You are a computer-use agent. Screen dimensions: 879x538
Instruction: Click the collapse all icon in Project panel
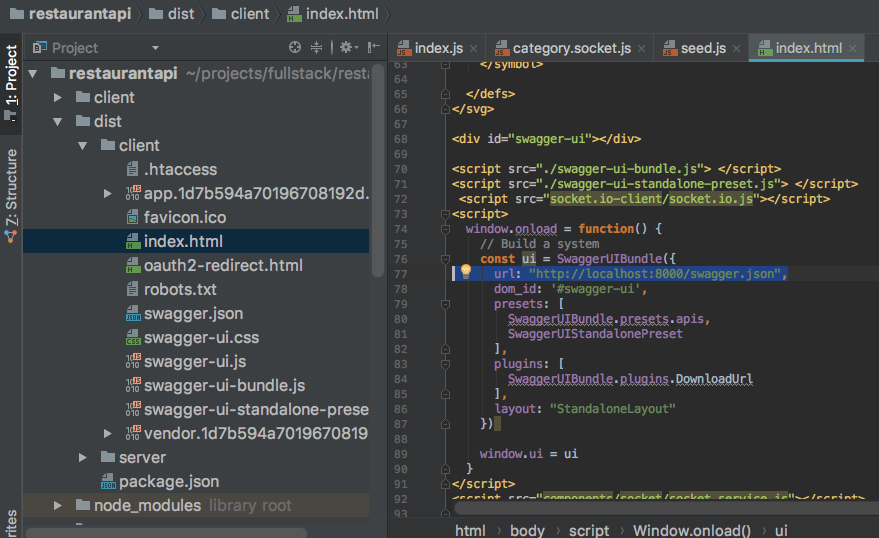[317, 48]
